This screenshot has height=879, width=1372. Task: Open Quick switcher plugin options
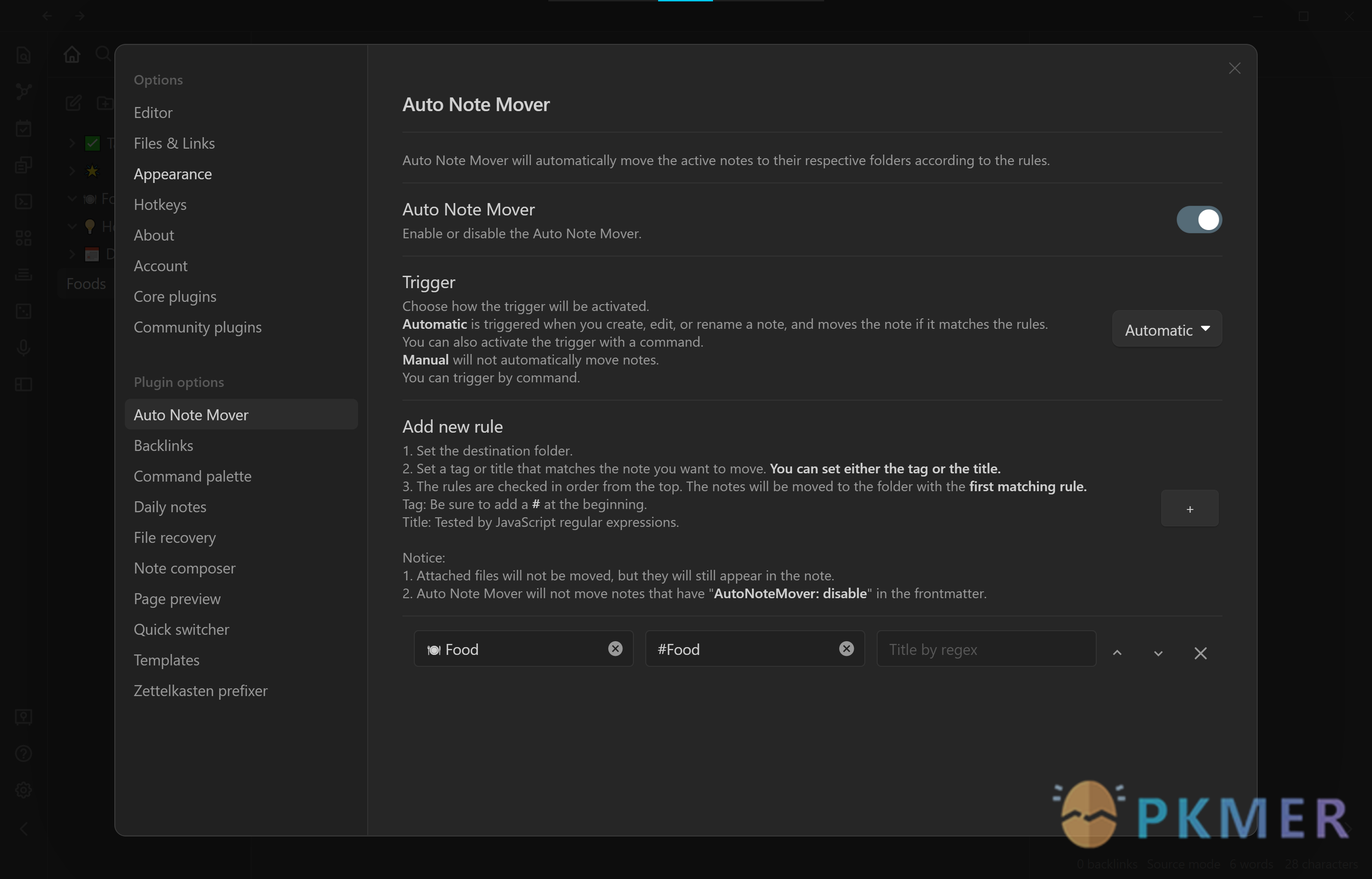[x=182, y=630]
